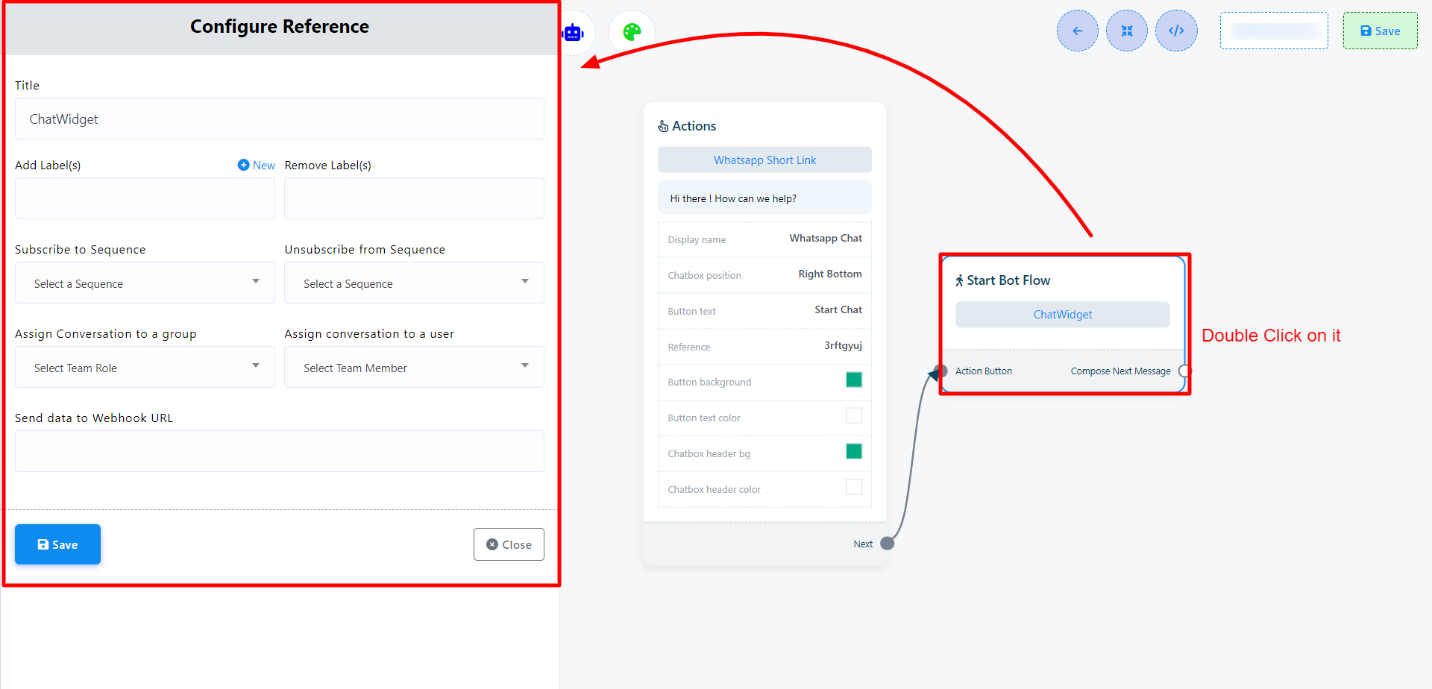Open the green palette theme icon
1432x689 pixels.
tap(631, 32)
